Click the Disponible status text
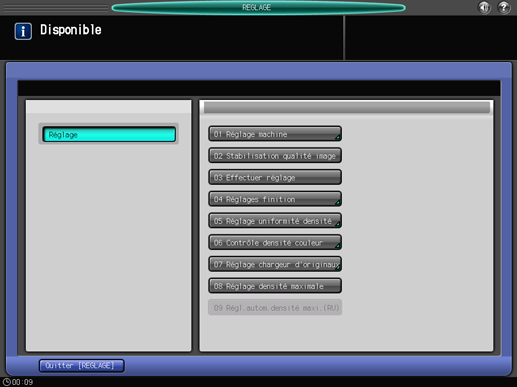The image size is (517, 387). tap(71, 30)
